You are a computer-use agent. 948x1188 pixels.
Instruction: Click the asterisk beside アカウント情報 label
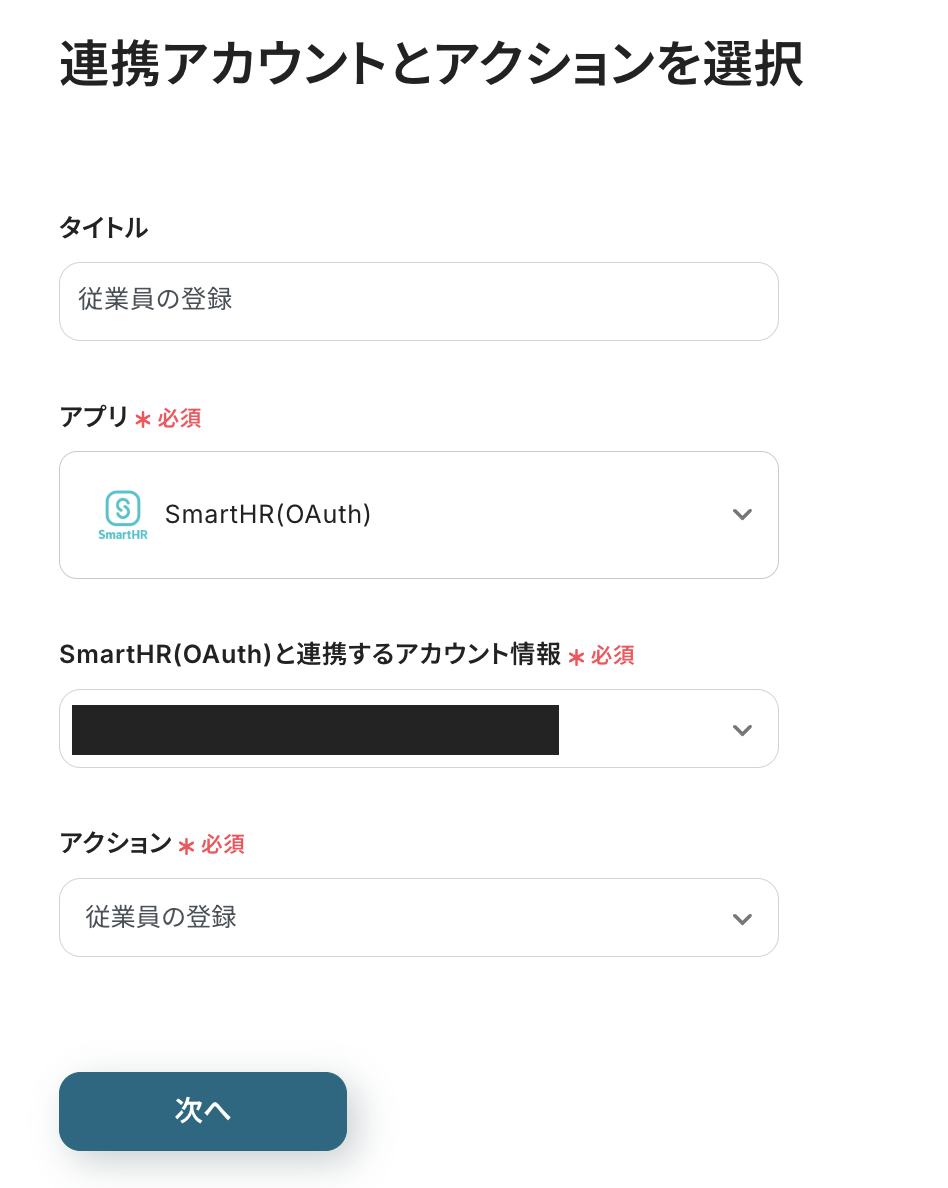[x=576, y=657]
